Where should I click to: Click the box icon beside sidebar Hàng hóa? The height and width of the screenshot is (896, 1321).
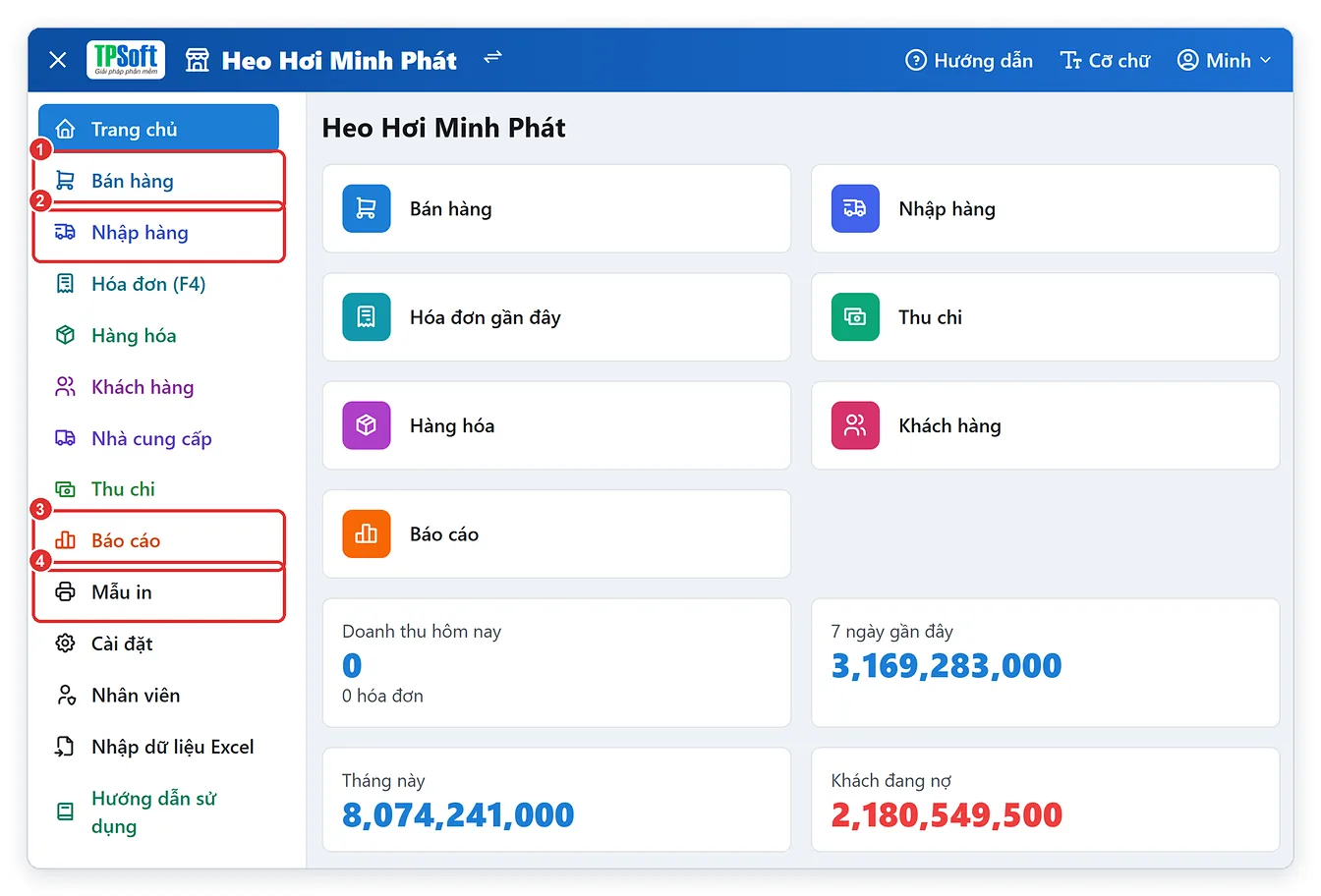pos(65,335)
